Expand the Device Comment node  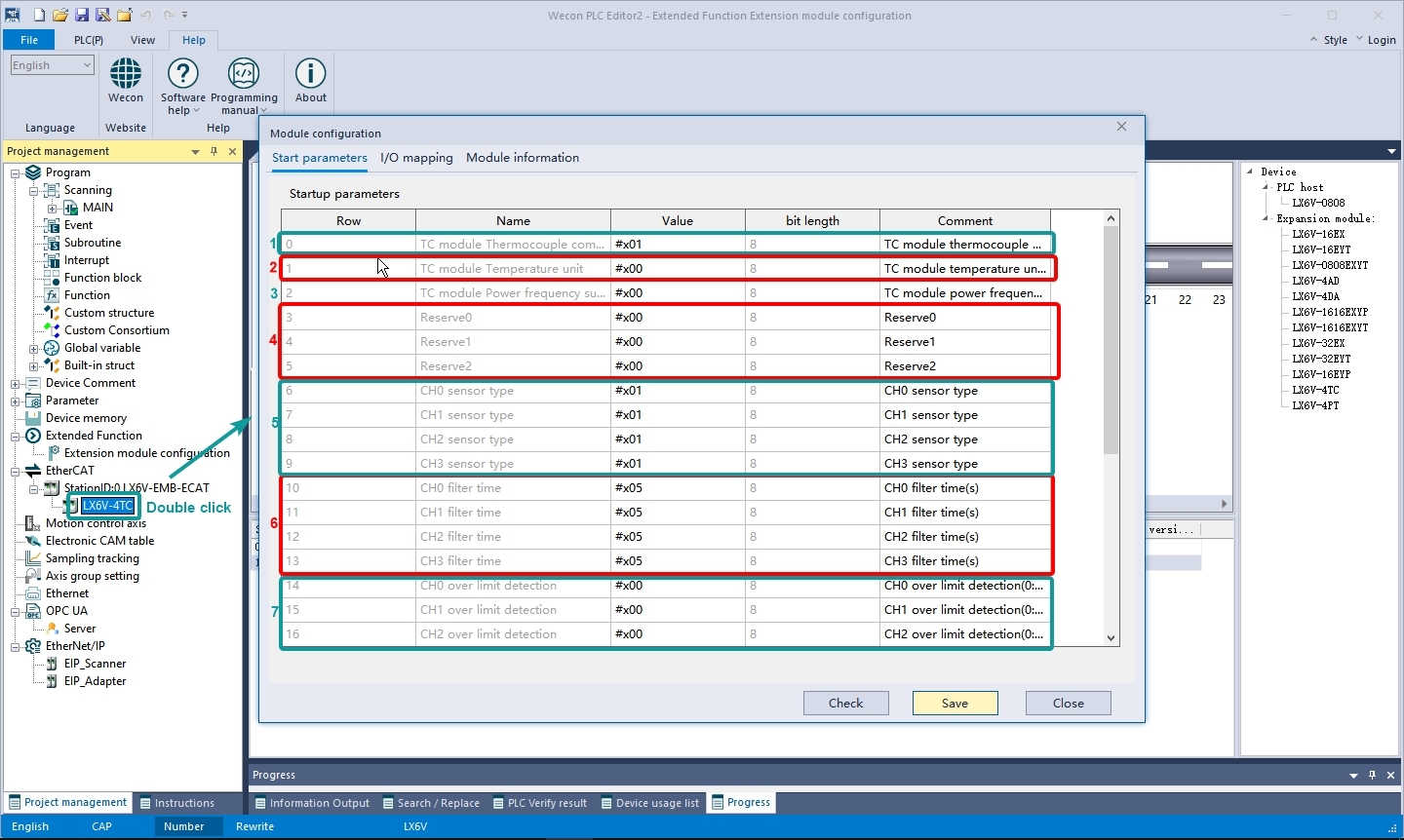click(16, 383)
